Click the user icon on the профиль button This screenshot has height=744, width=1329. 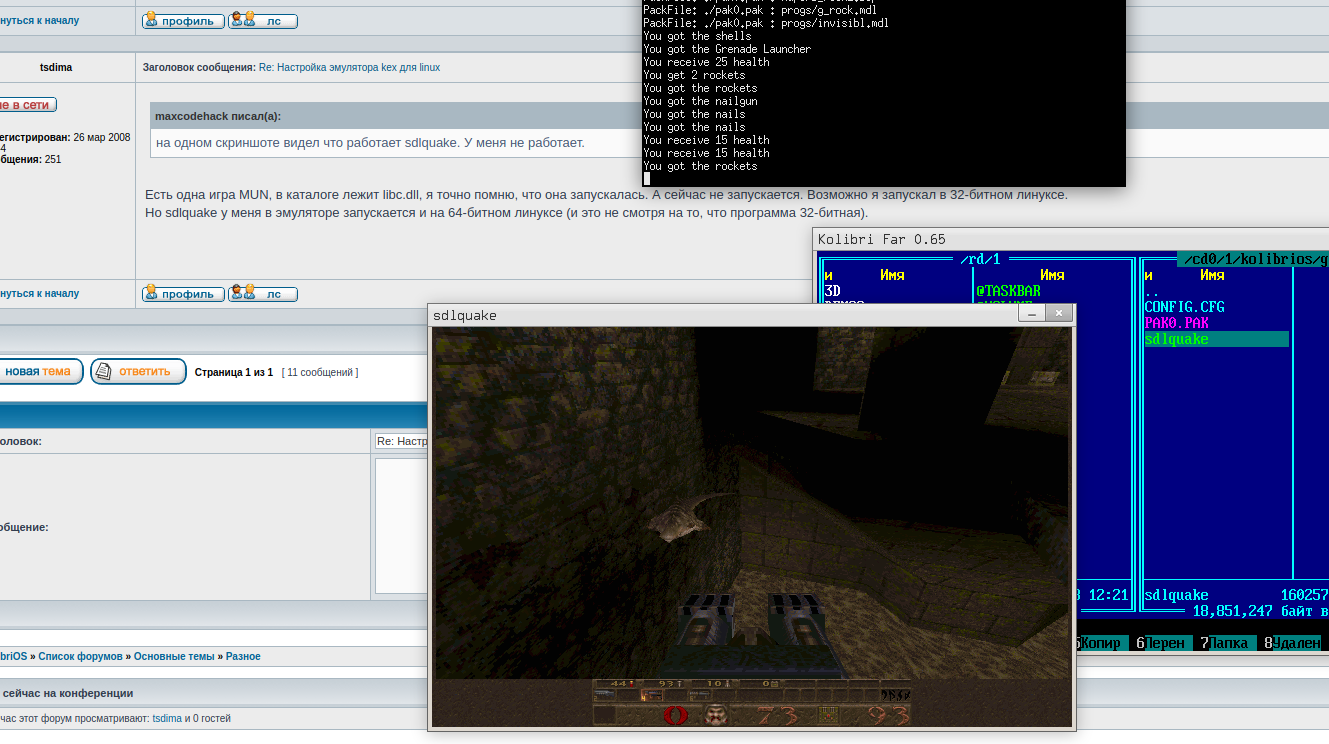(152, 18)
